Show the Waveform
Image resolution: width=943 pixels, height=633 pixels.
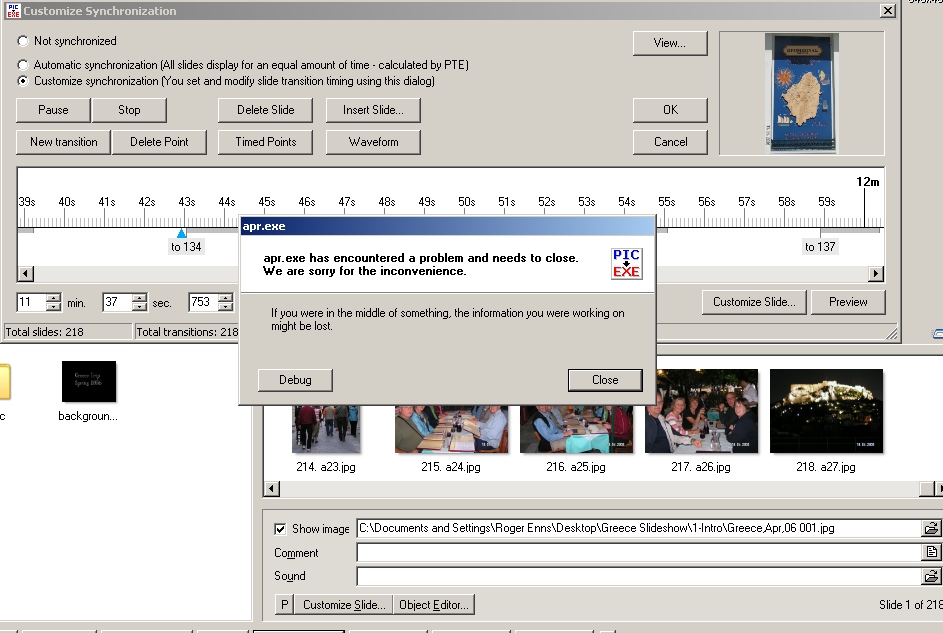click(x=373, y=142)
